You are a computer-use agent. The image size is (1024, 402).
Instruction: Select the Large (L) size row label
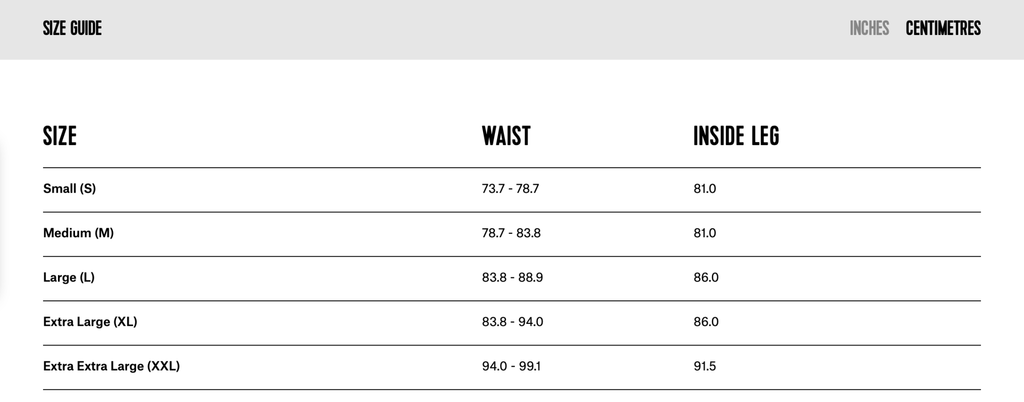coord(69,277)
